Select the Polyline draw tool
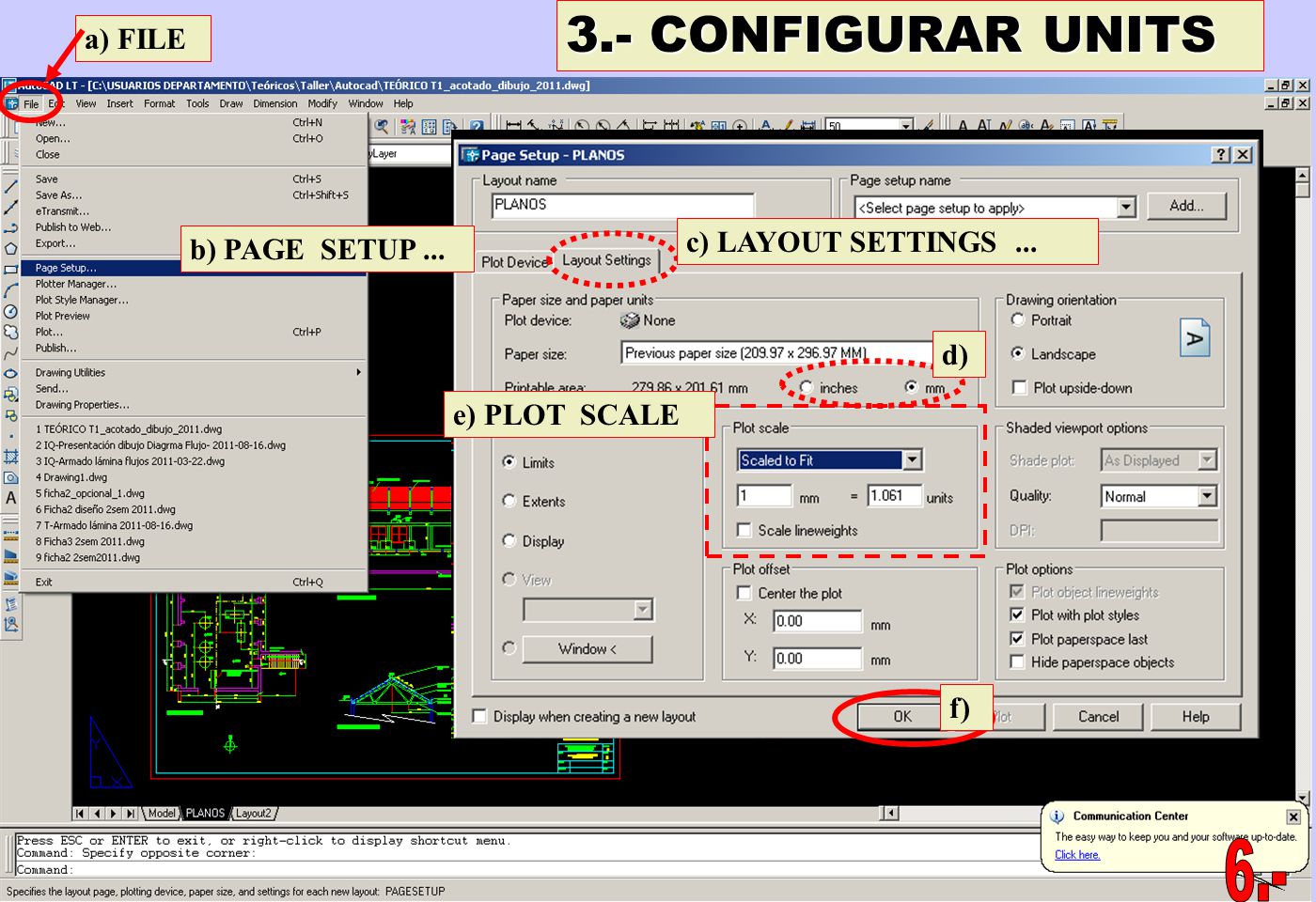1316x902 pixels. pos(10,228)
